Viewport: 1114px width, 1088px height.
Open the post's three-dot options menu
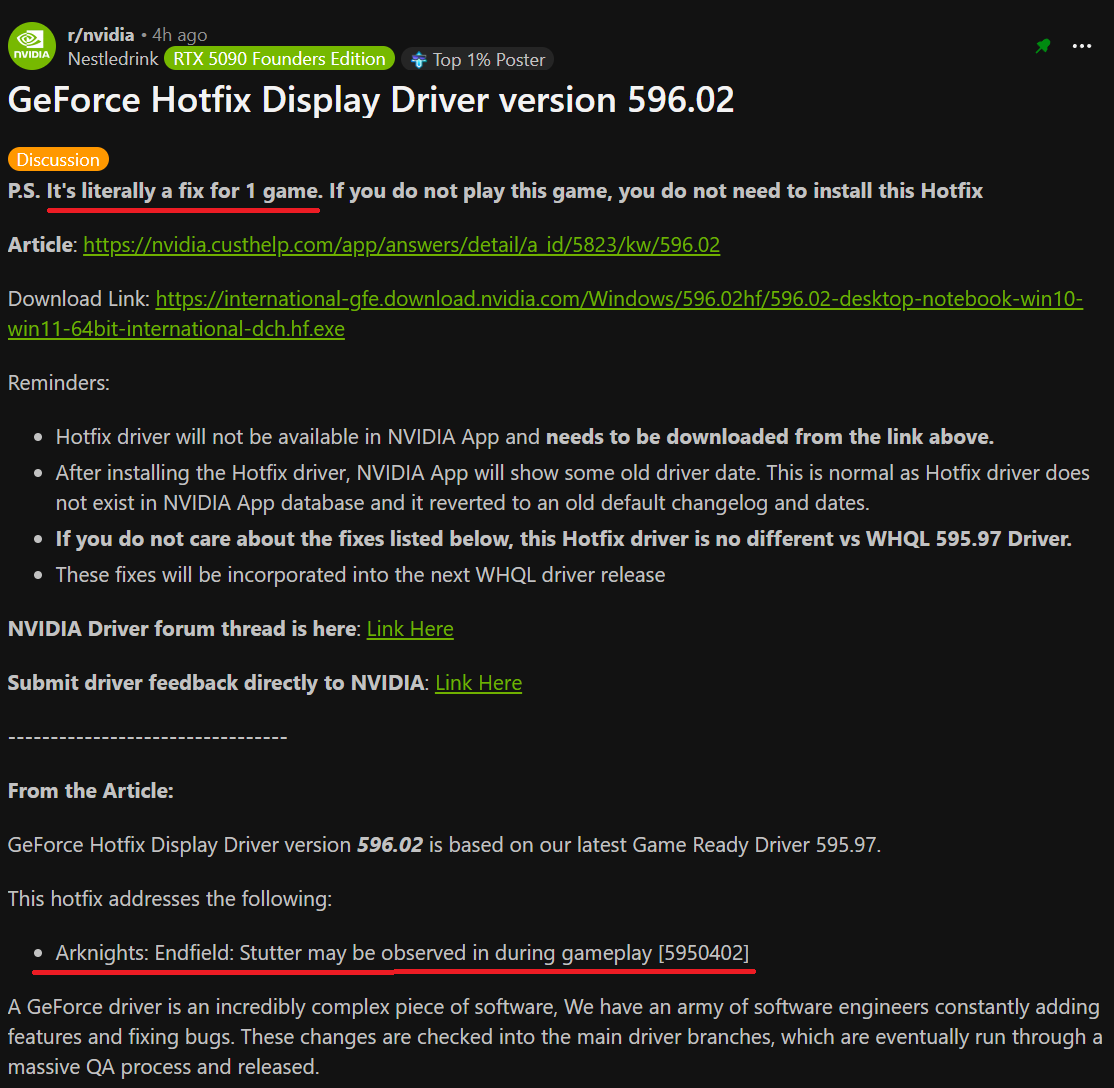(x=1081, y=46)
